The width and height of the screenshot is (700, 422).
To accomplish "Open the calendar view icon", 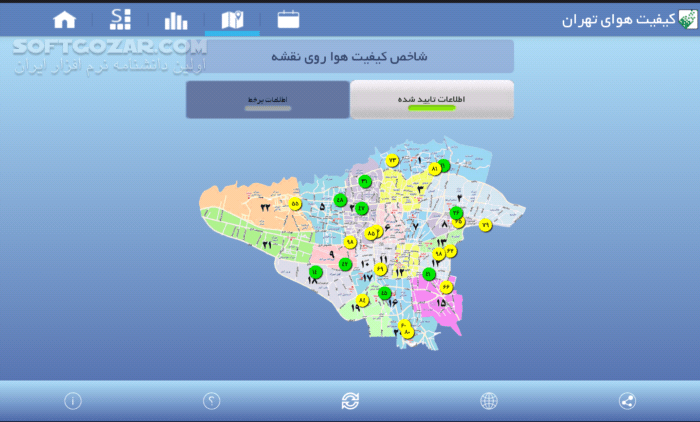I will pyautogui.click(x=288, y=20).
